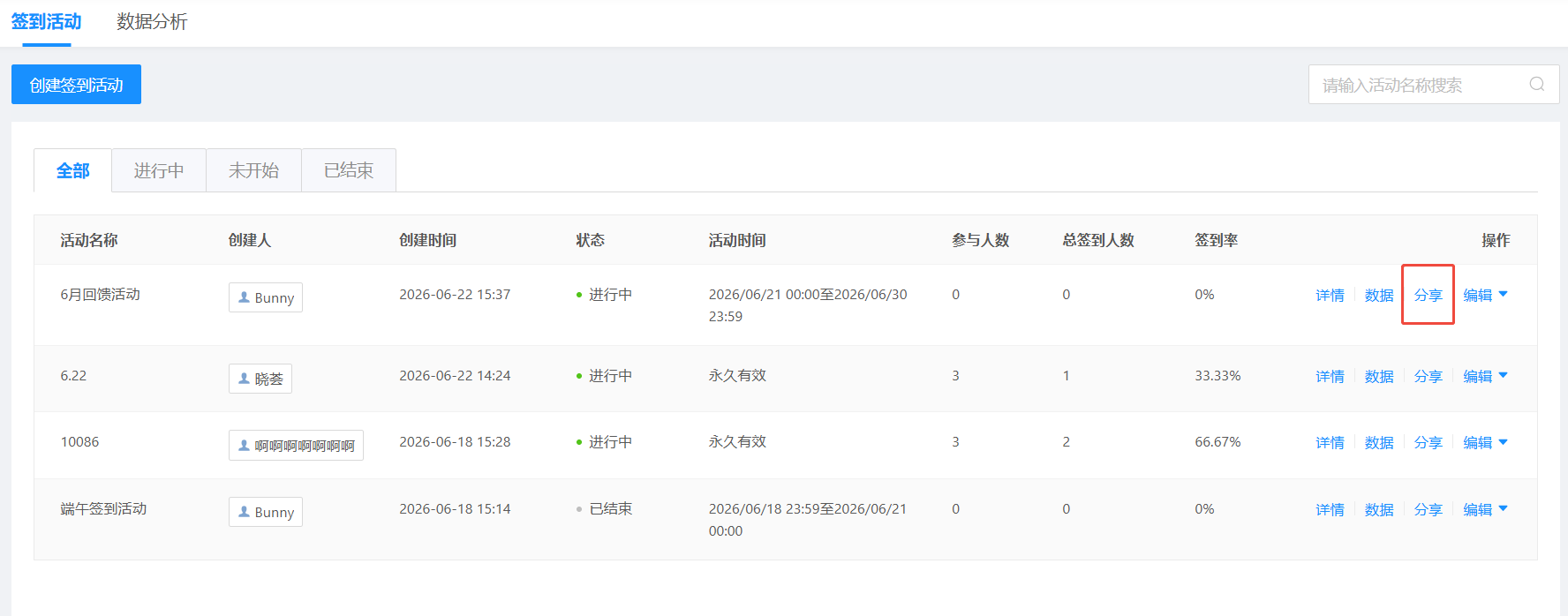Focus the 请输入活动名称搜索 search field

pos(1434,85)
